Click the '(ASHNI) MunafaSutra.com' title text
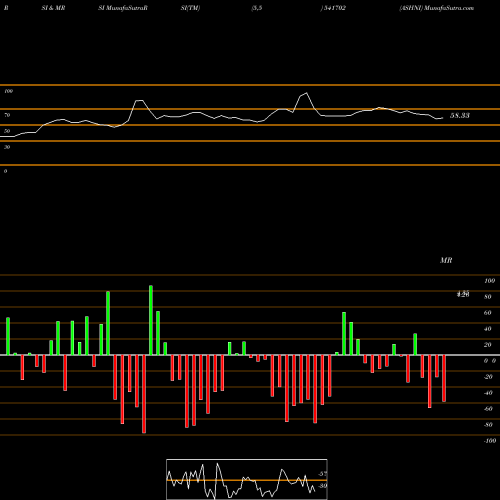Image resolution: width=500 pixels, height=500 pixels. click(x=437, y=8)
